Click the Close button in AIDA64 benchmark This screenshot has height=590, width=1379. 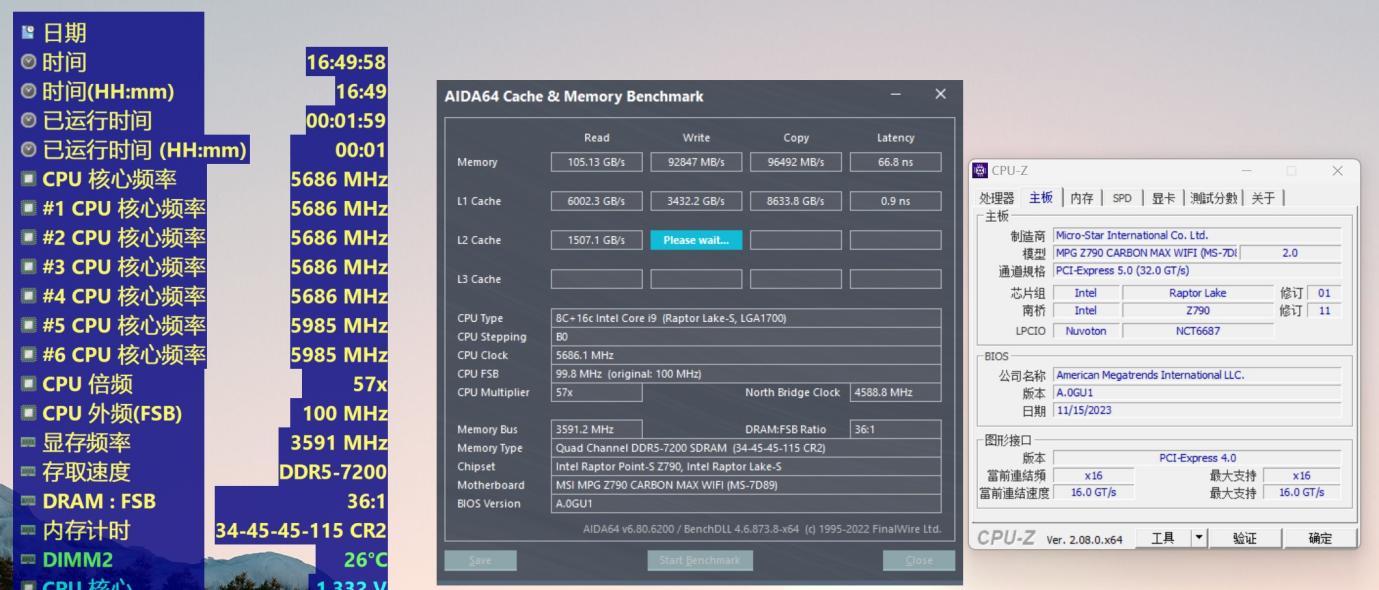[918, 561]
